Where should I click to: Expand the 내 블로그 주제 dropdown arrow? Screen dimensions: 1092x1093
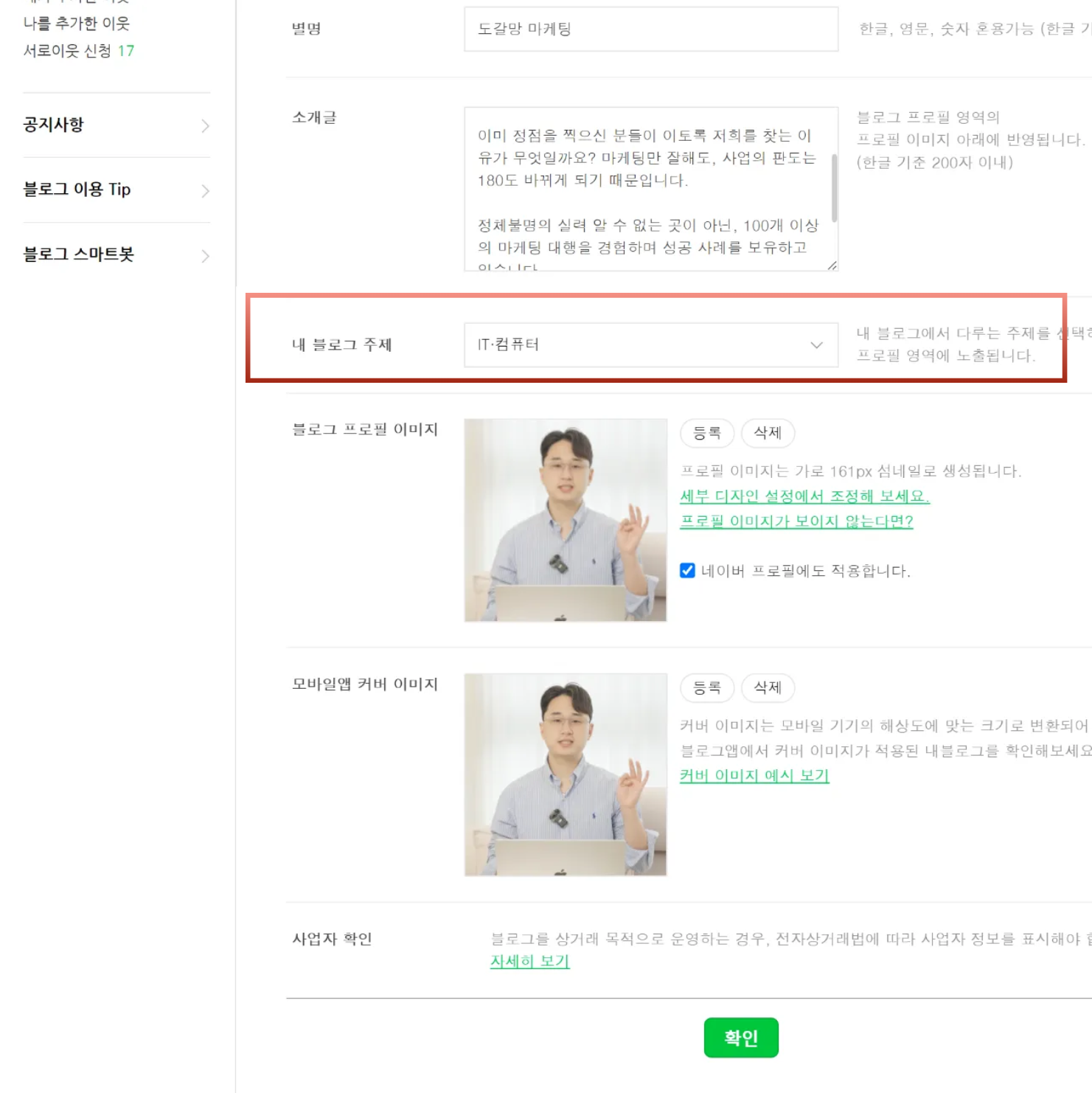(x=816, y=344)
